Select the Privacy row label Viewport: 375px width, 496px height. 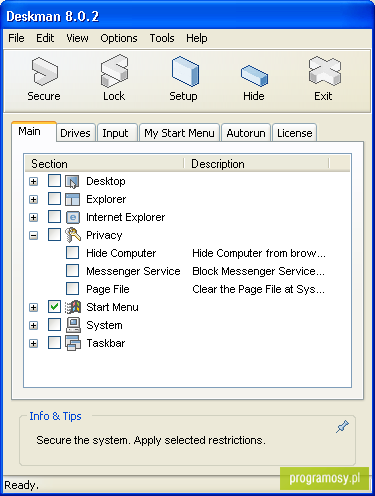point(104,235)
